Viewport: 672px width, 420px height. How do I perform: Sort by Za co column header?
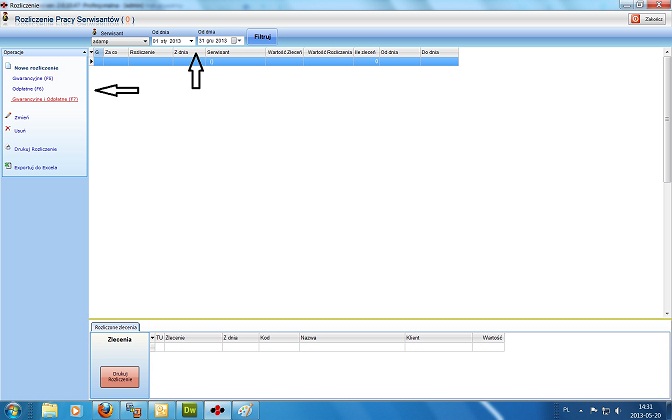click(116, 52)
